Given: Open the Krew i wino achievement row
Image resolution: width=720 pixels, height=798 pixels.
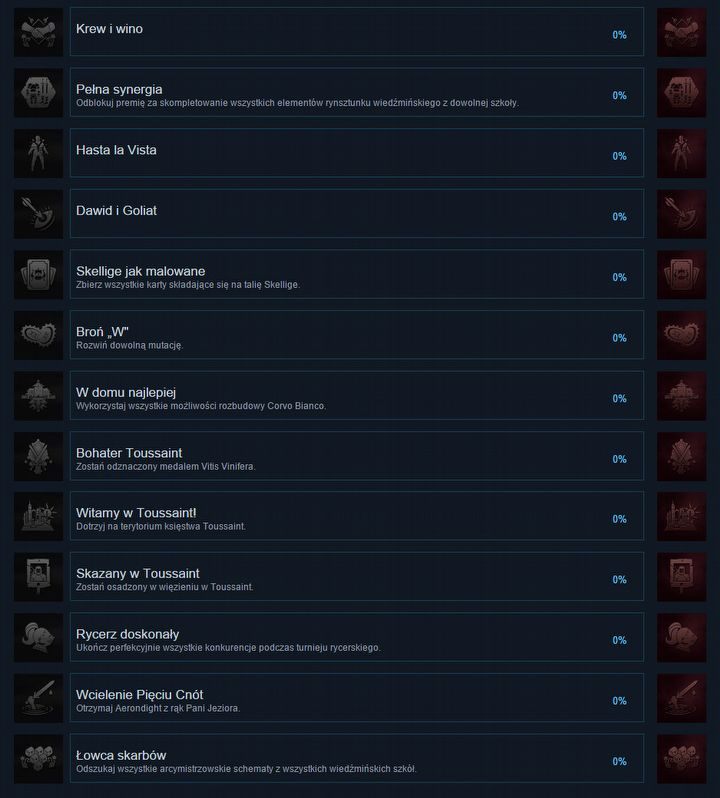Looking at the screenshot, I should [x=357, y=32].
